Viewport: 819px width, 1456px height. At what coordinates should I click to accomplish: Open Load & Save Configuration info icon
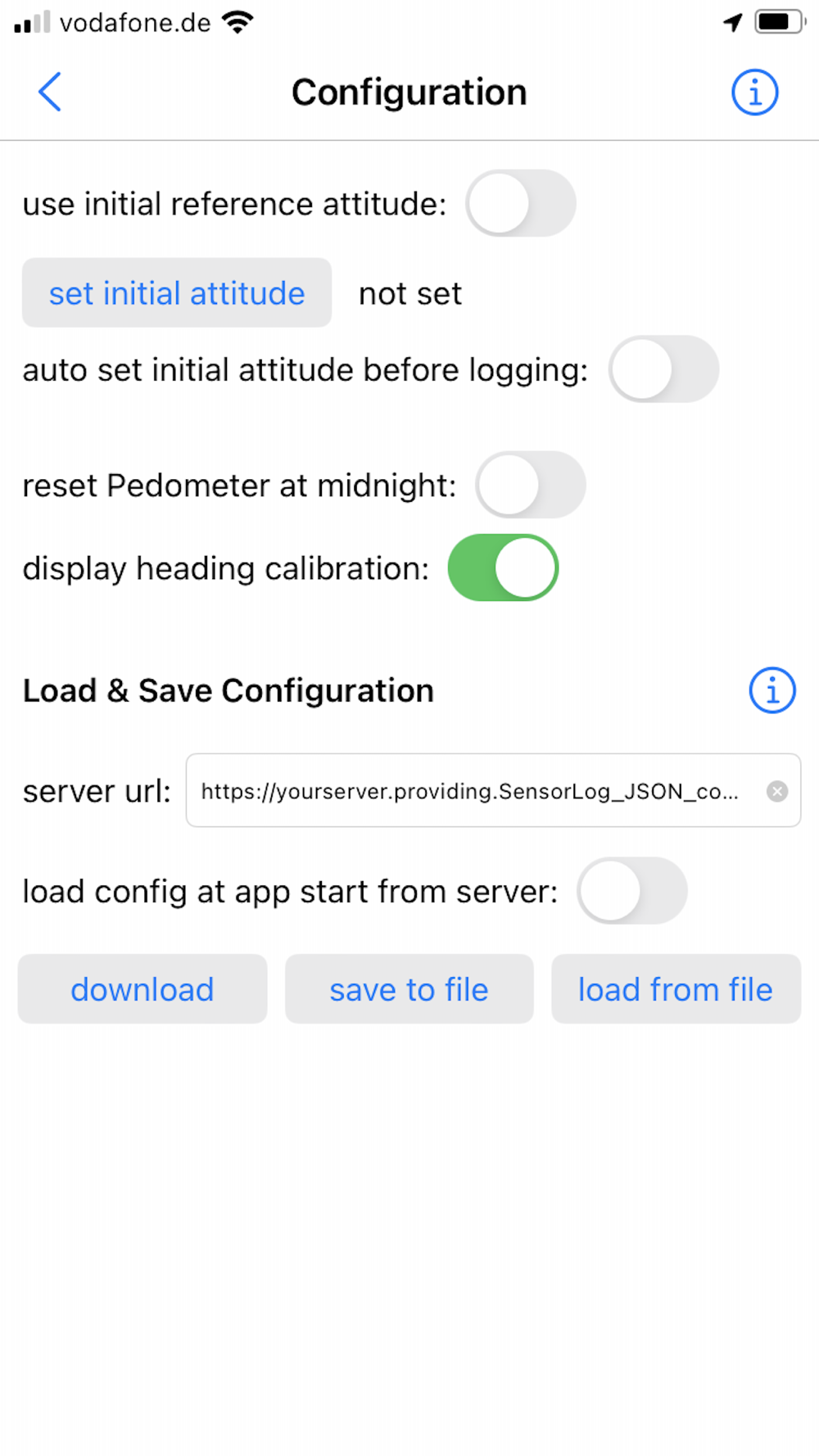772,690
